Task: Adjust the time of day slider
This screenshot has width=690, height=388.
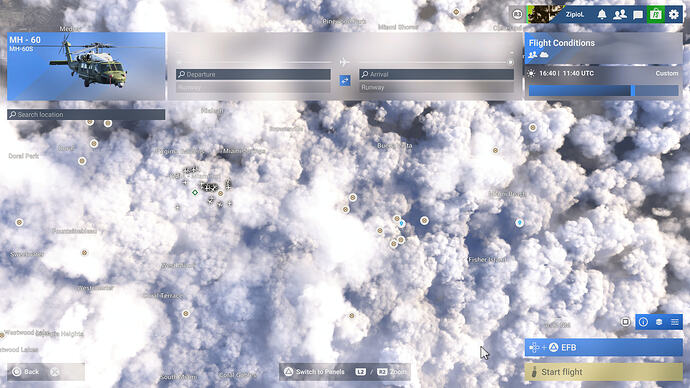Action: 603,91
